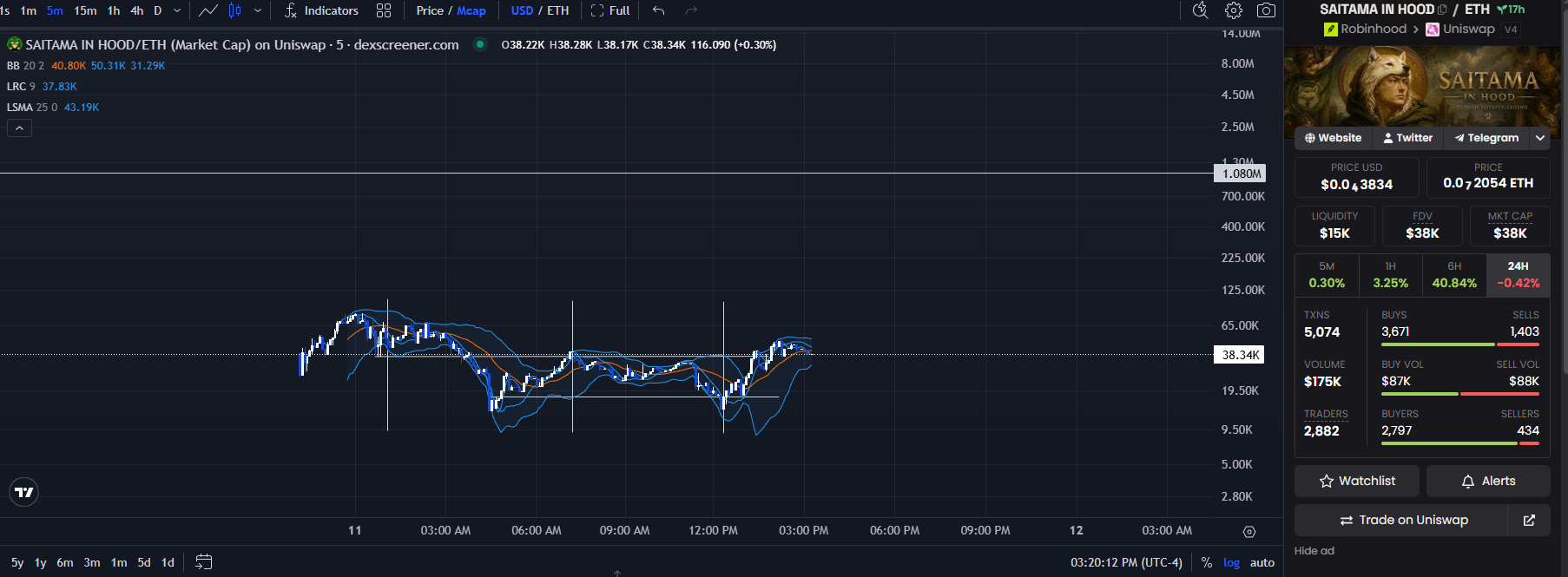1568x577 pixels.
Task: Trade on Uniswap button
Action: [1401, 520]
